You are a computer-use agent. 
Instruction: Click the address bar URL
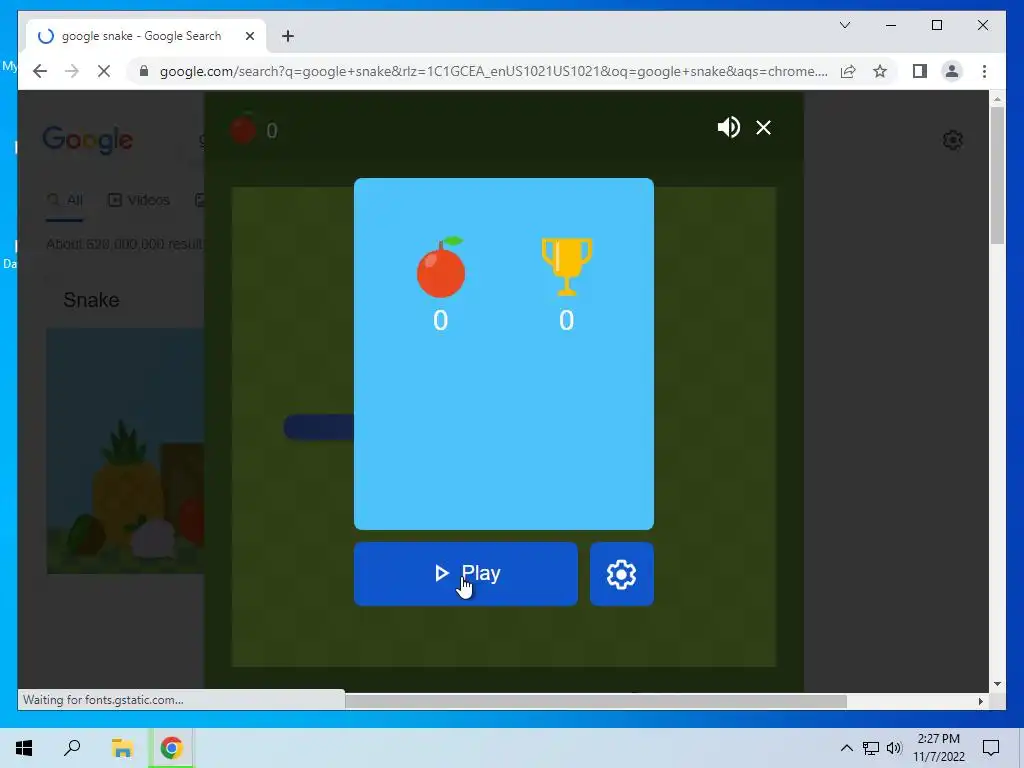[x=493, y=71]
